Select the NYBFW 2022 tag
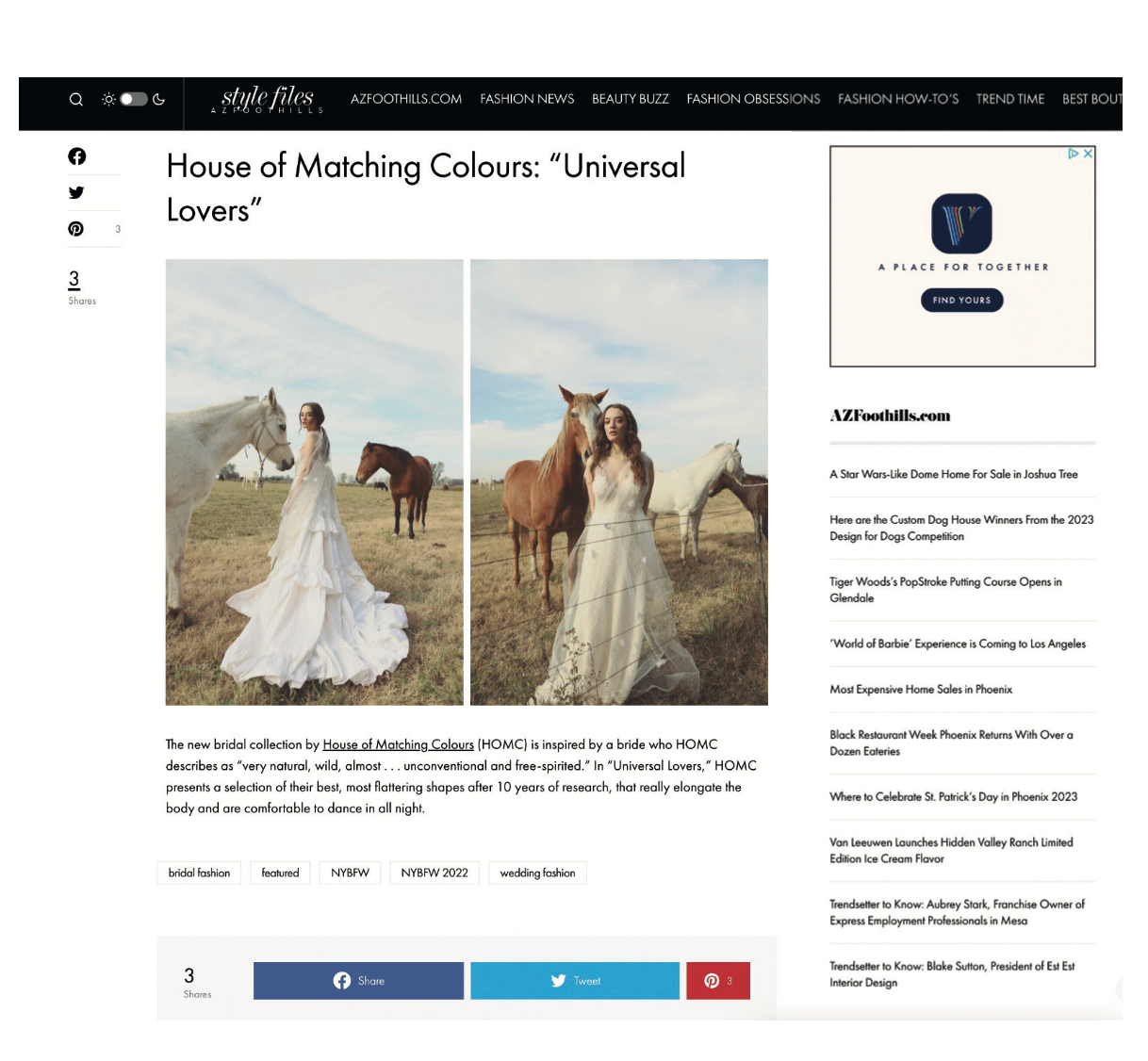Screen dimensions: 1148x1061 pos(435,873)
